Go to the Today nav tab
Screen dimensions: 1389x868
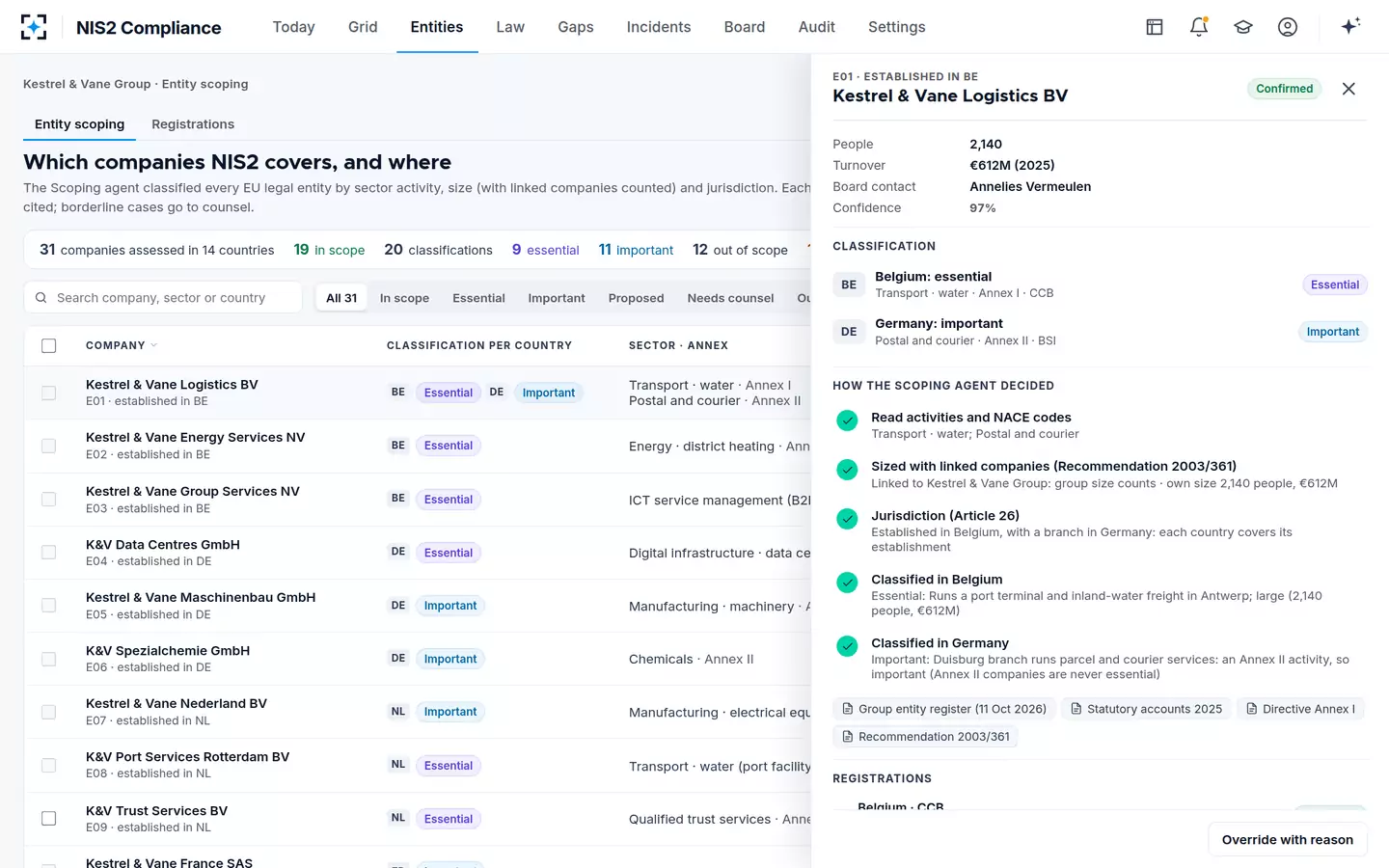coord(294,27)
